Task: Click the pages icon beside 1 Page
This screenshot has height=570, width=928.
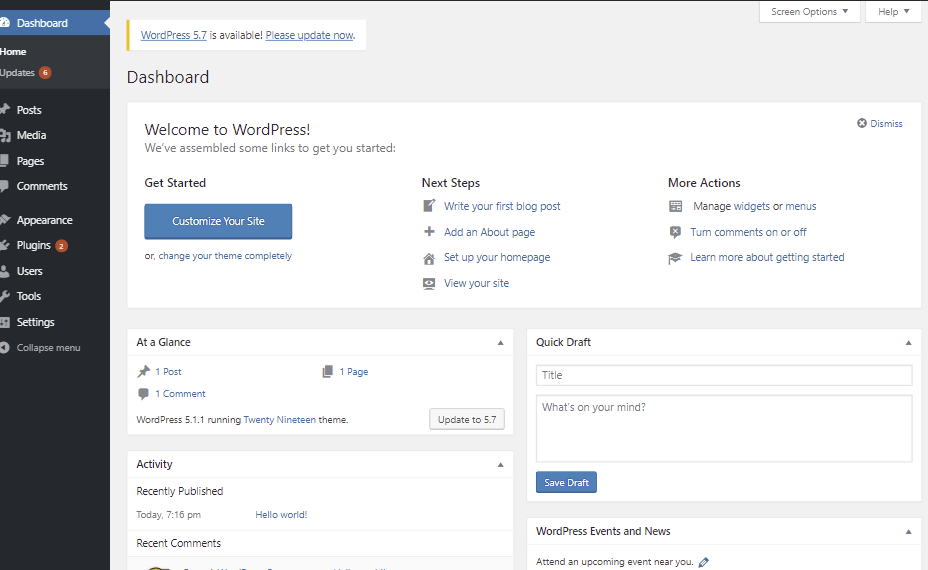Action: click(x=327, y=371)
